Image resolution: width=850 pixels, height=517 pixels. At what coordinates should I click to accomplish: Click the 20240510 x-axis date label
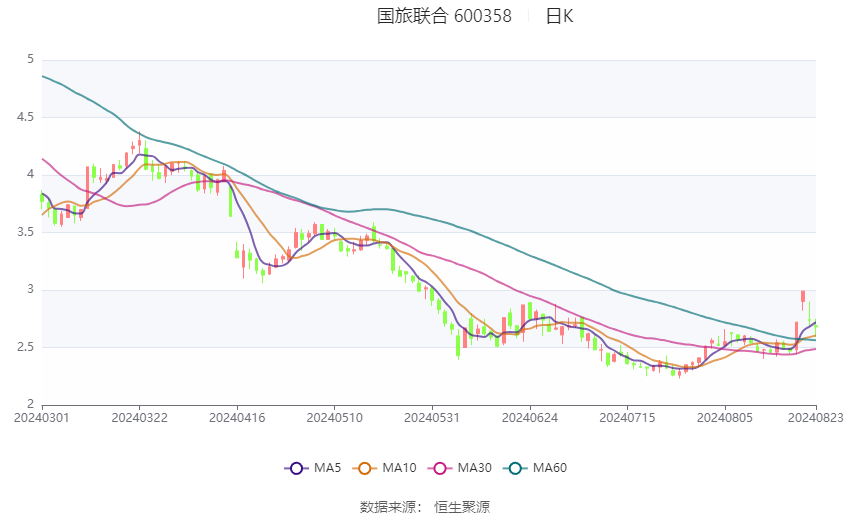click(x=334, y=418)
